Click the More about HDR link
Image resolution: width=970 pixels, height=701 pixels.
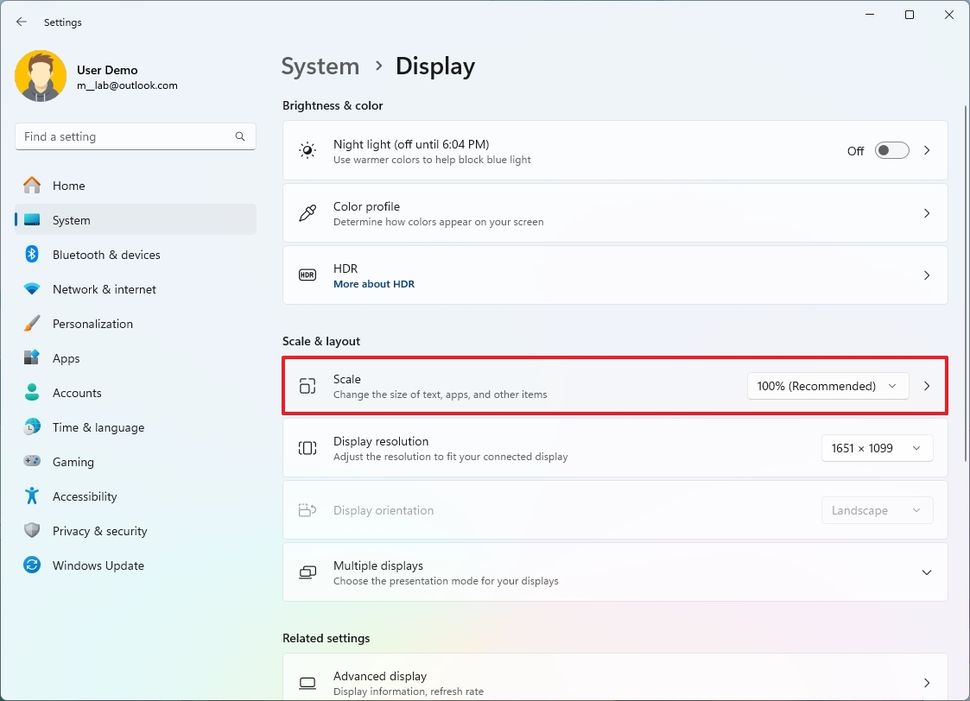point(374,283)
